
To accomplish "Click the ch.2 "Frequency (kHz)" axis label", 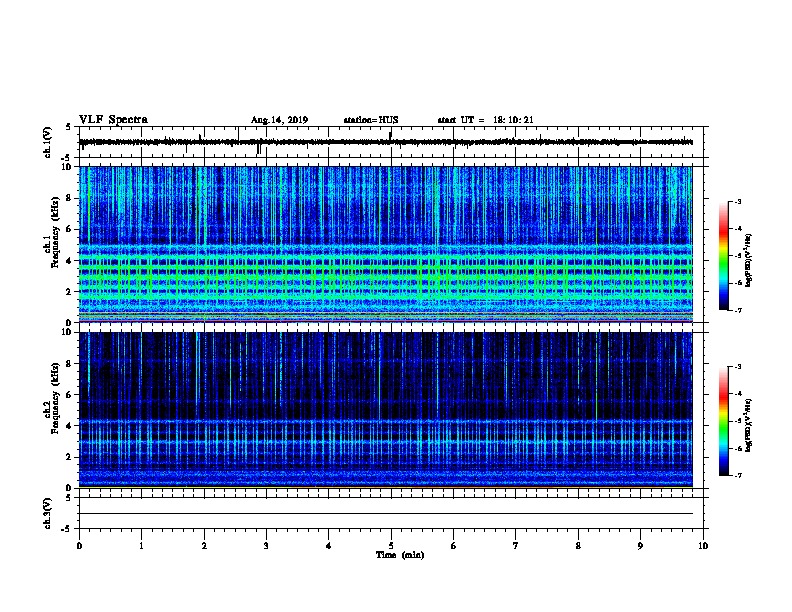I will (56, 398).
